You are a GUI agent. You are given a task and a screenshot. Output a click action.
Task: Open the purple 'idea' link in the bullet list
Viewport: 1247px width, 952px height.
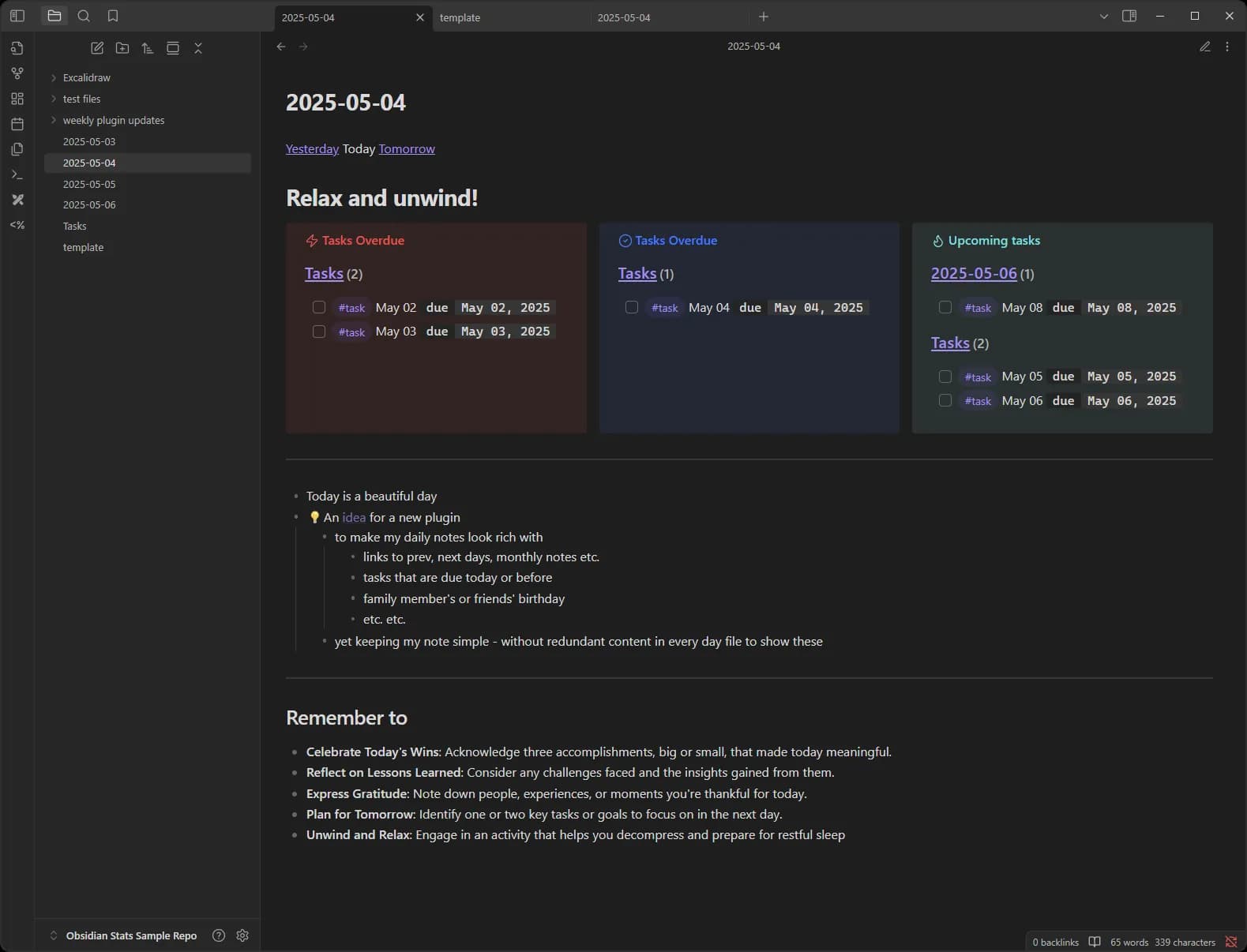tap(354, 517)
